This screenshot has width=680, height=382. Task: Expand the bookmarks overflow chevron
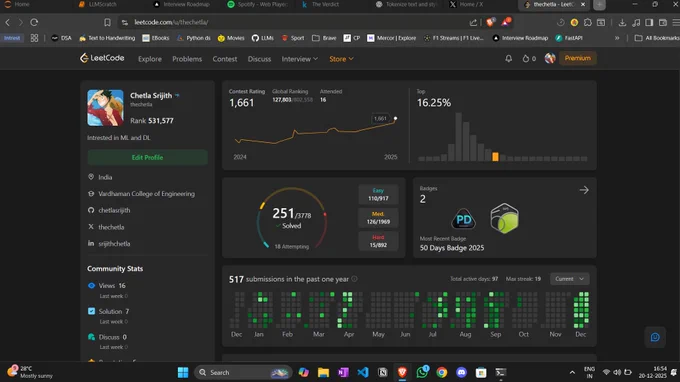[617, 38]
